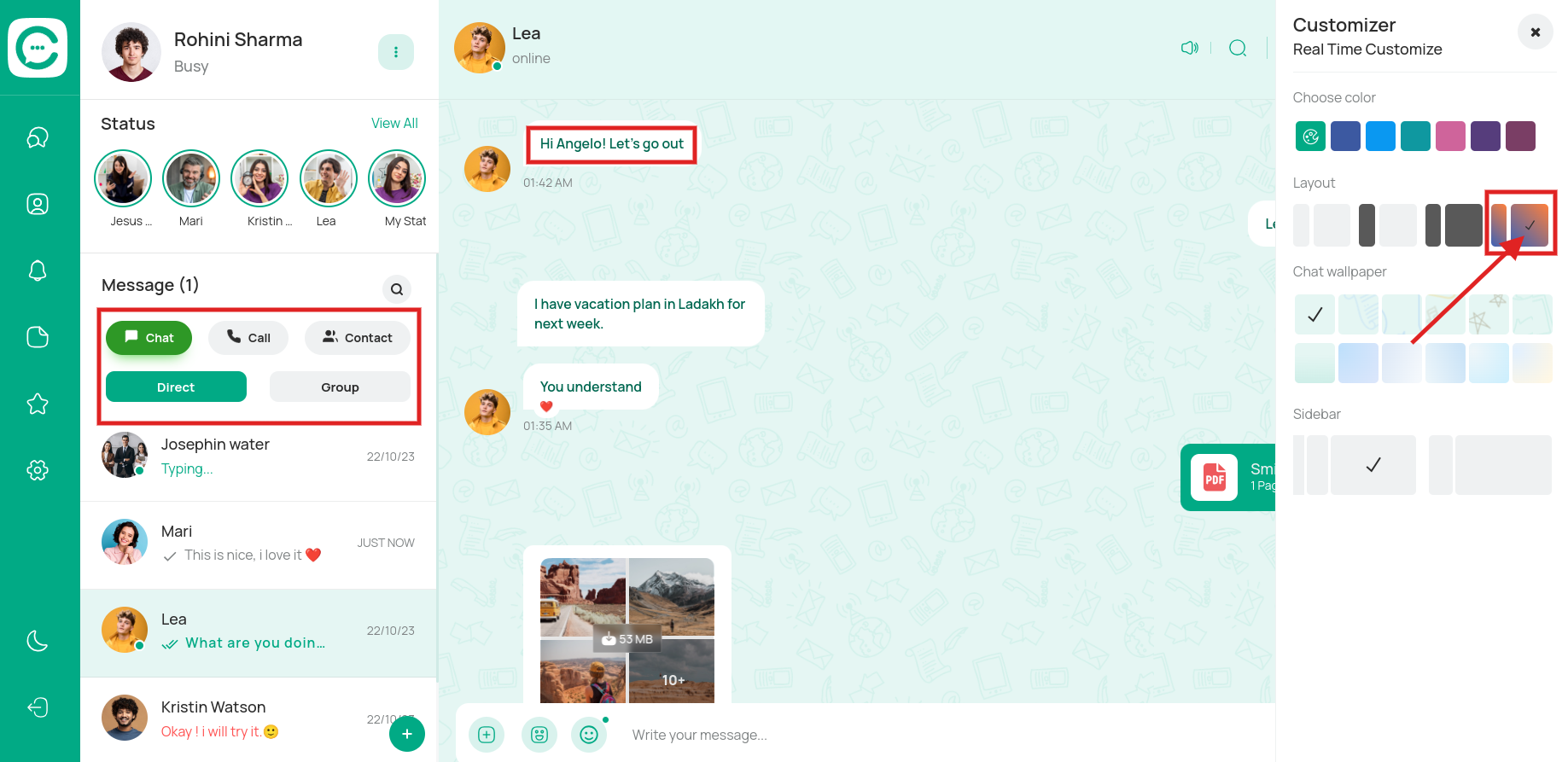1568x762 pixels.
Task: Open Rohini Sharma's three-dot menu
Action: click(x=396, y=52)
